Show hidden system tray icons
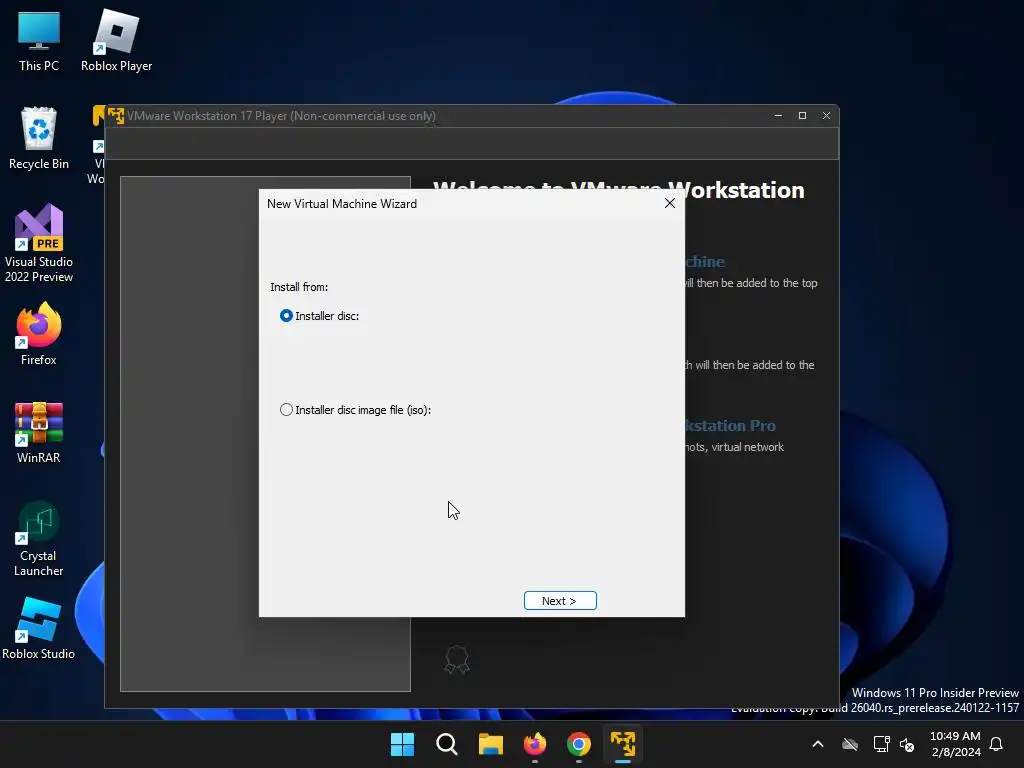The height and width of the screenshot is (768, 1024). click(818, 744)
